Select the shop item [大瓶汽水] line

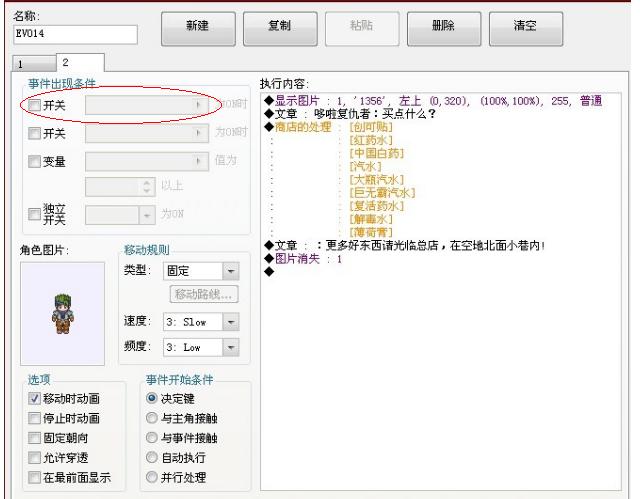(376, 180)
